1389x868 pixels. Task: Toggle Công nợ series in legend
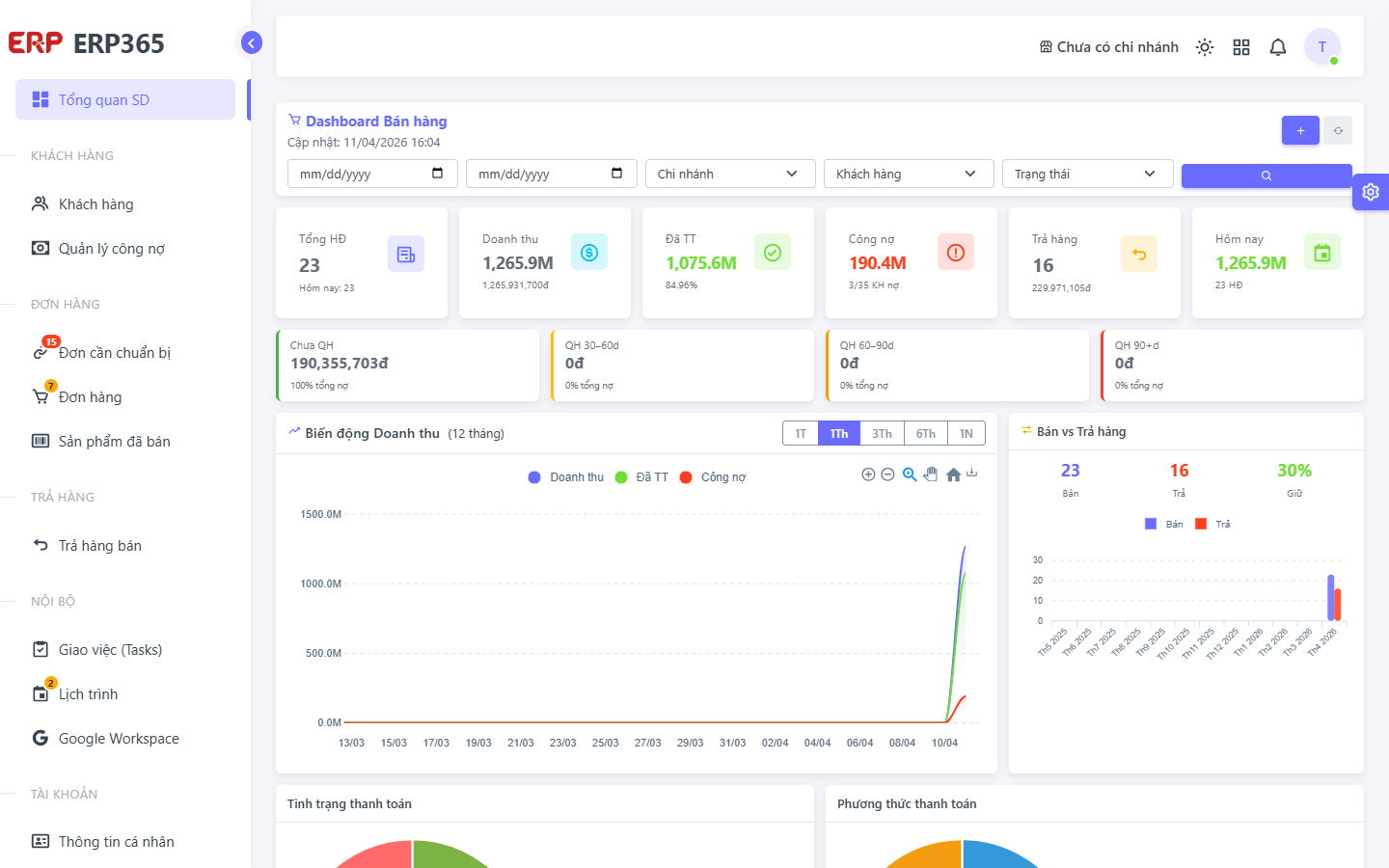[x=713, y=477]
